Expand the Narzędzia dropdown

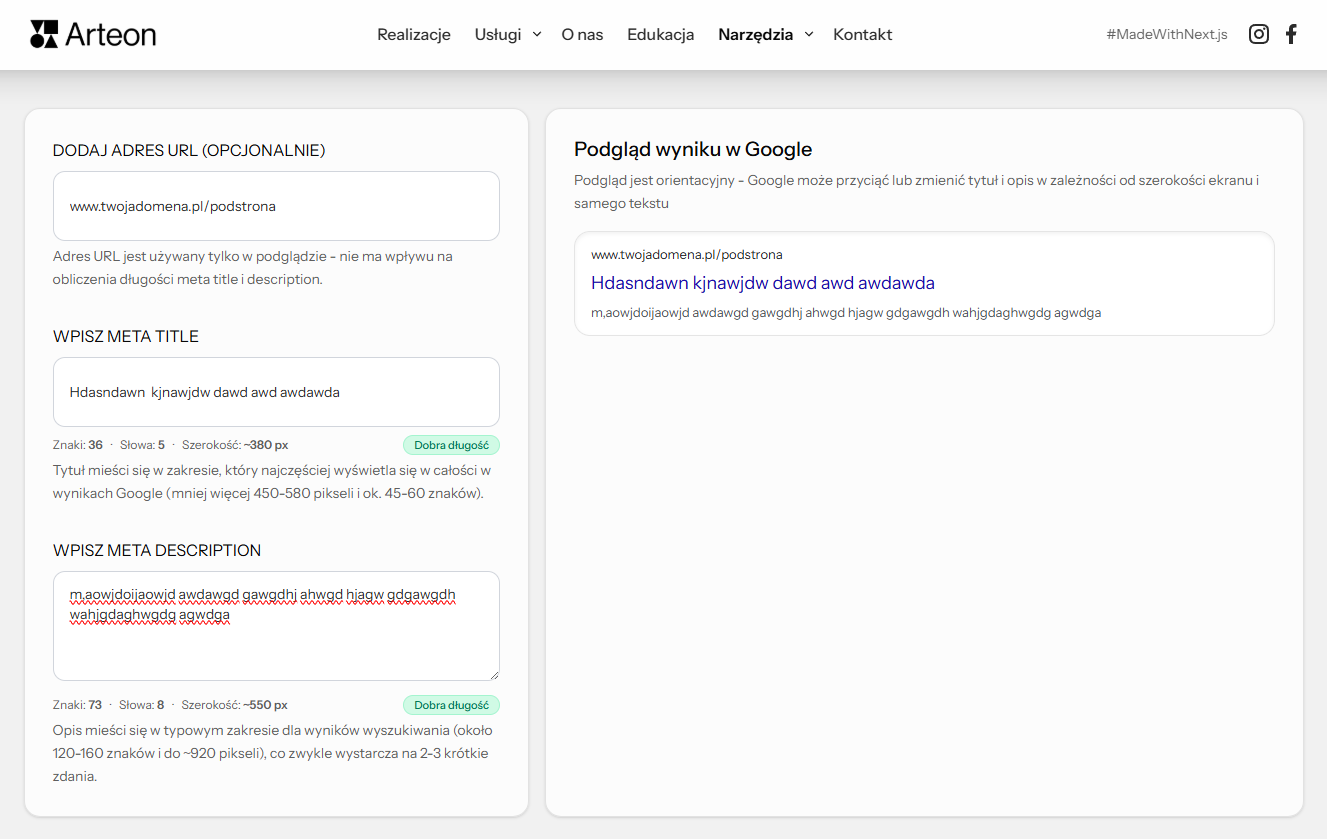(x=757, y=34)
